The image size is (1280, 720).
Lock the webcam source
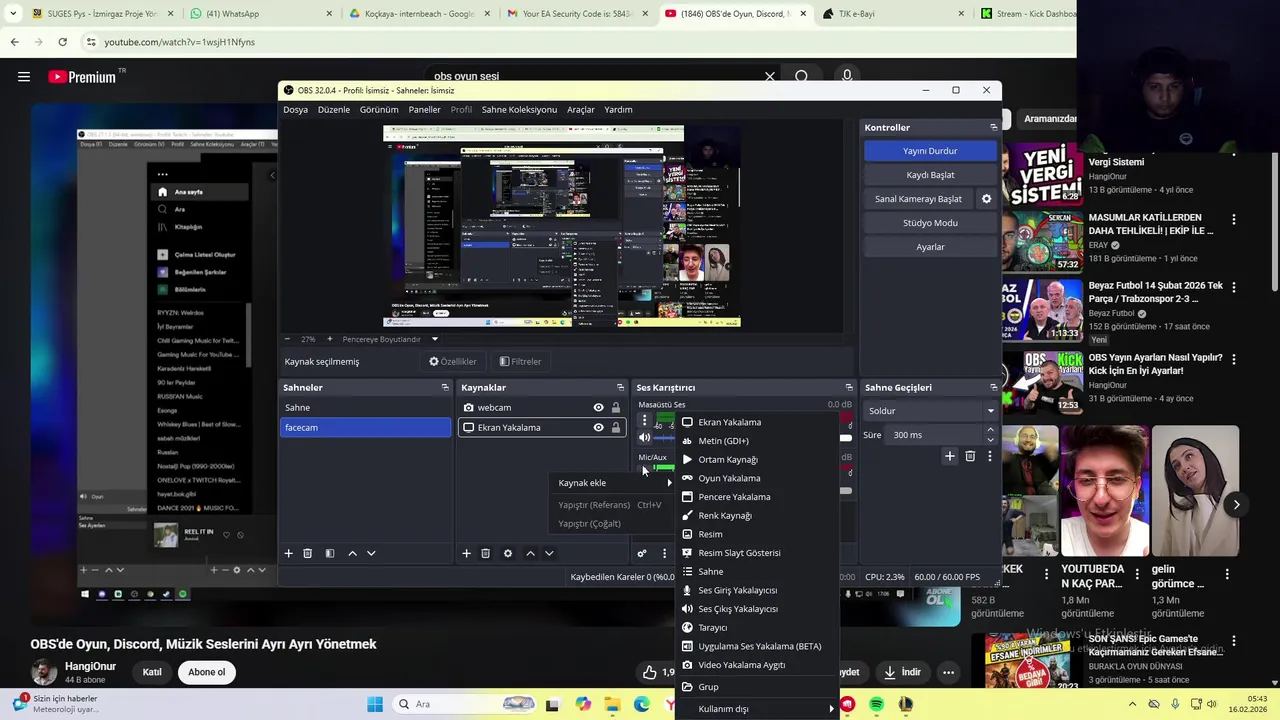point(615,408)
